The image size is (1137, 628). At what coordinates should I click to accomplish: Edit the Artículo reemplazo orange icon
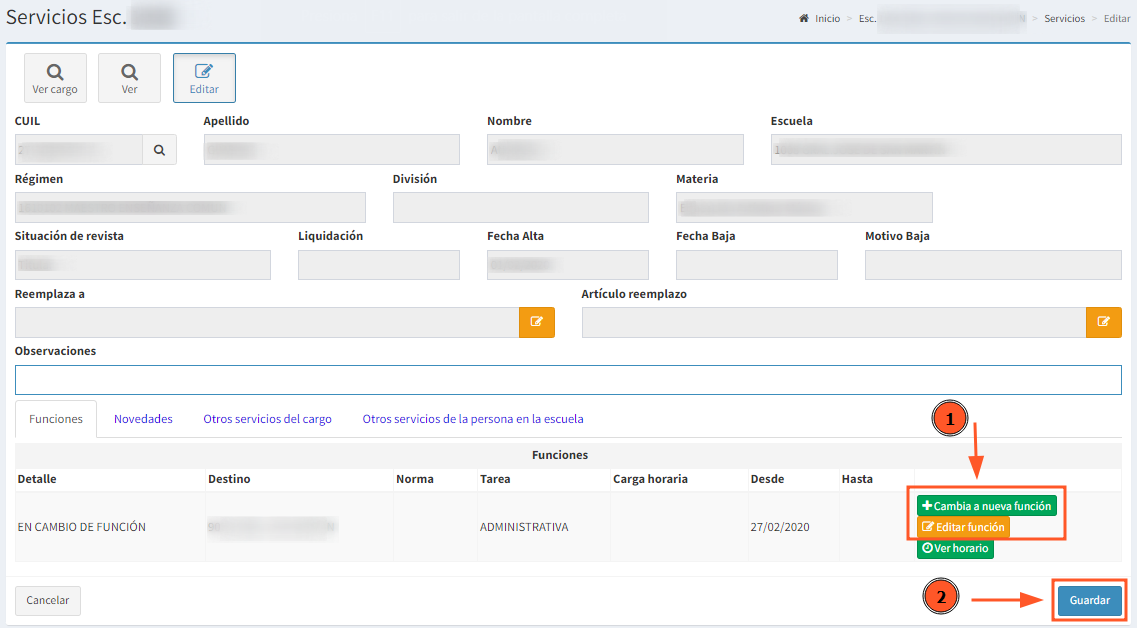(1104, 323)
